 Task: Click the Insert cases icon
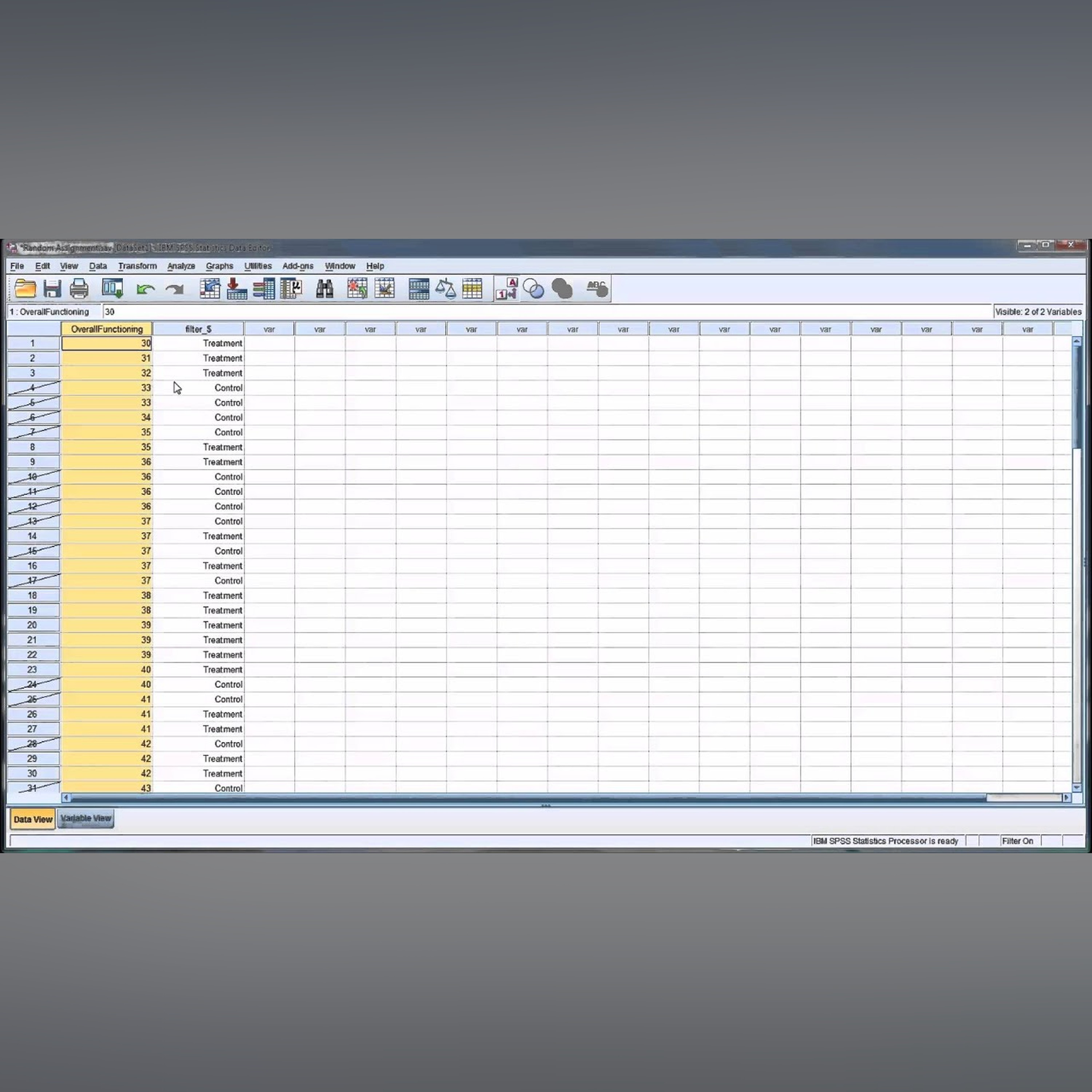(x=357, y=289)
